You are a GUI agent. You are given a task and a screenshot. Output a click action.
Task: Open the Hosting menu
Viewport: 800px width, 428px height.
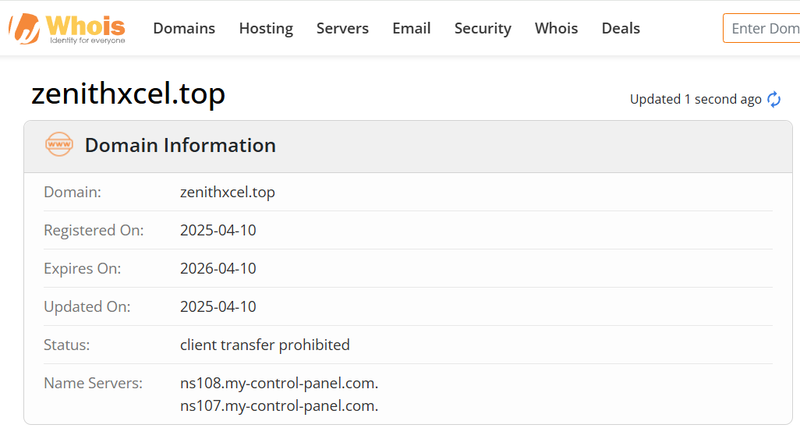[266, 29]
